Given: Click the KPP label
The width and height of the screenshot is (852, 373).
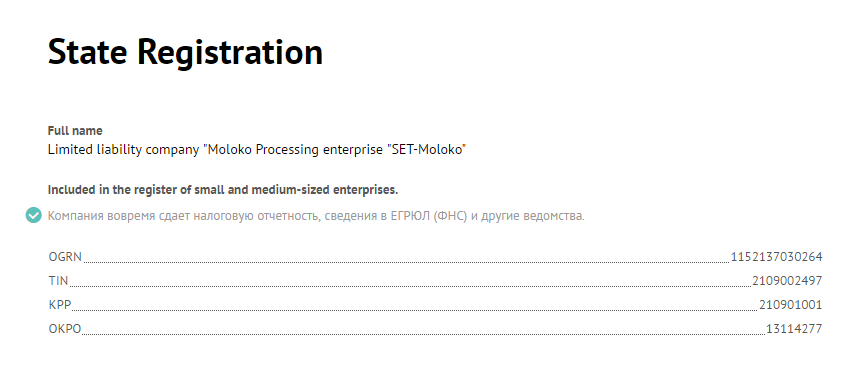Looking at the screenshot, I should (x=60, y=304).
